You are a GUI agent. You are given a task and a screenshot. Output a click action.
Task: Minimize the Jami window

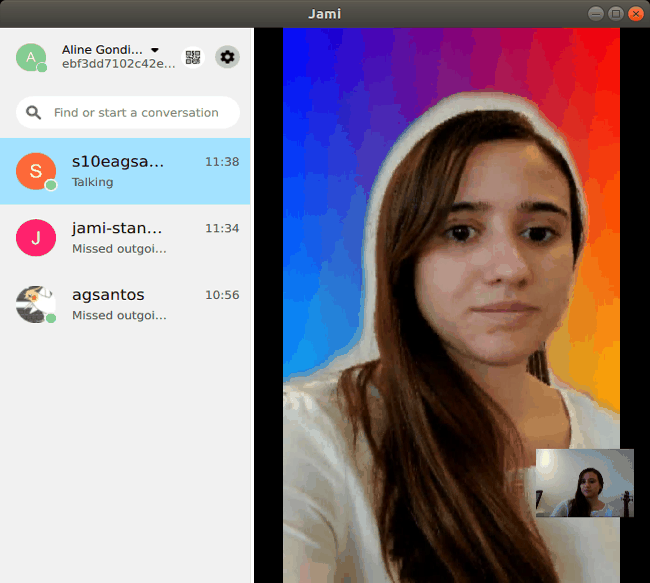click(596, 13)
